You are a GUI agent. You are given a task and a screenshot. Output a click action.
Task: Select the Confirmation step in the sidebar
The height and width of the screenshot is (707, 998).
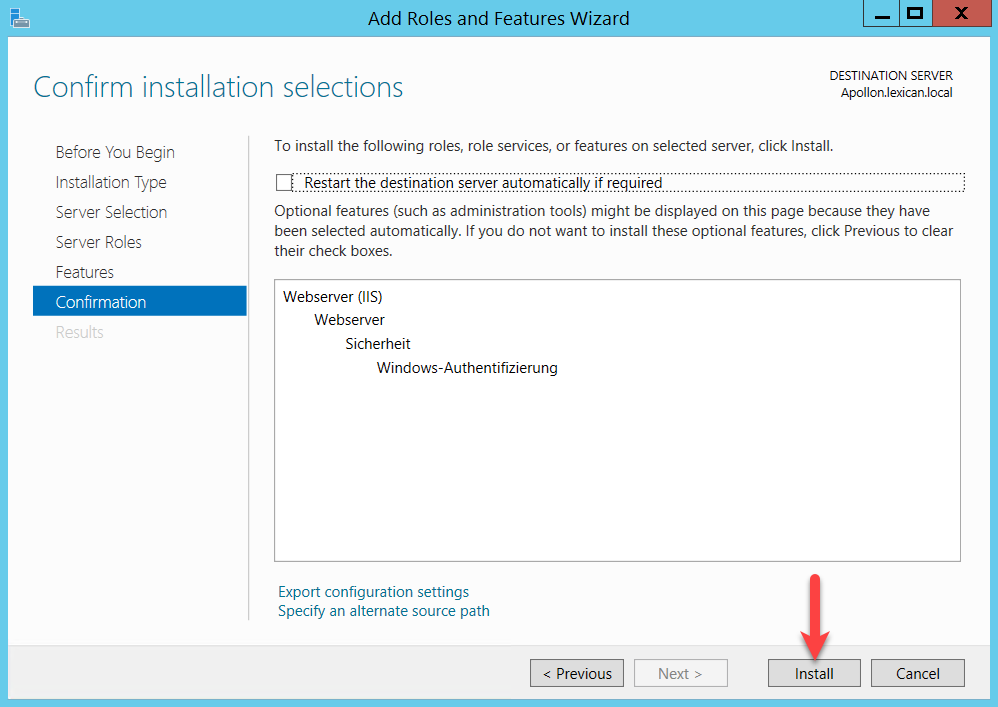click(101, 302)
